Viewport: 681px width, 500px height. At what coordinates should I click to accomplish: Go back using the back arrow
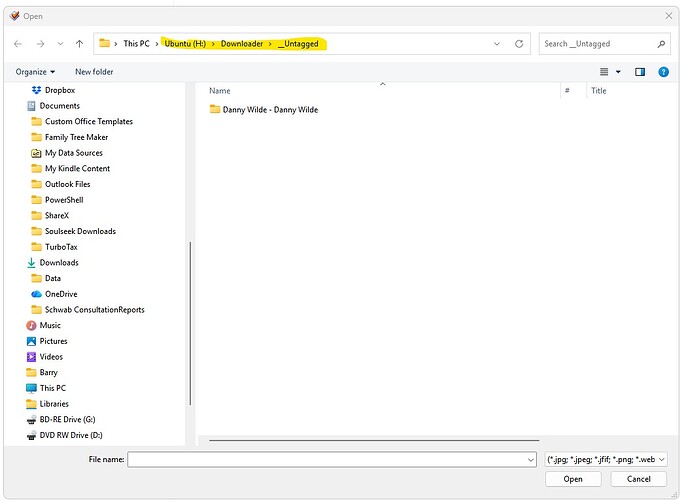tap(18, 44)
